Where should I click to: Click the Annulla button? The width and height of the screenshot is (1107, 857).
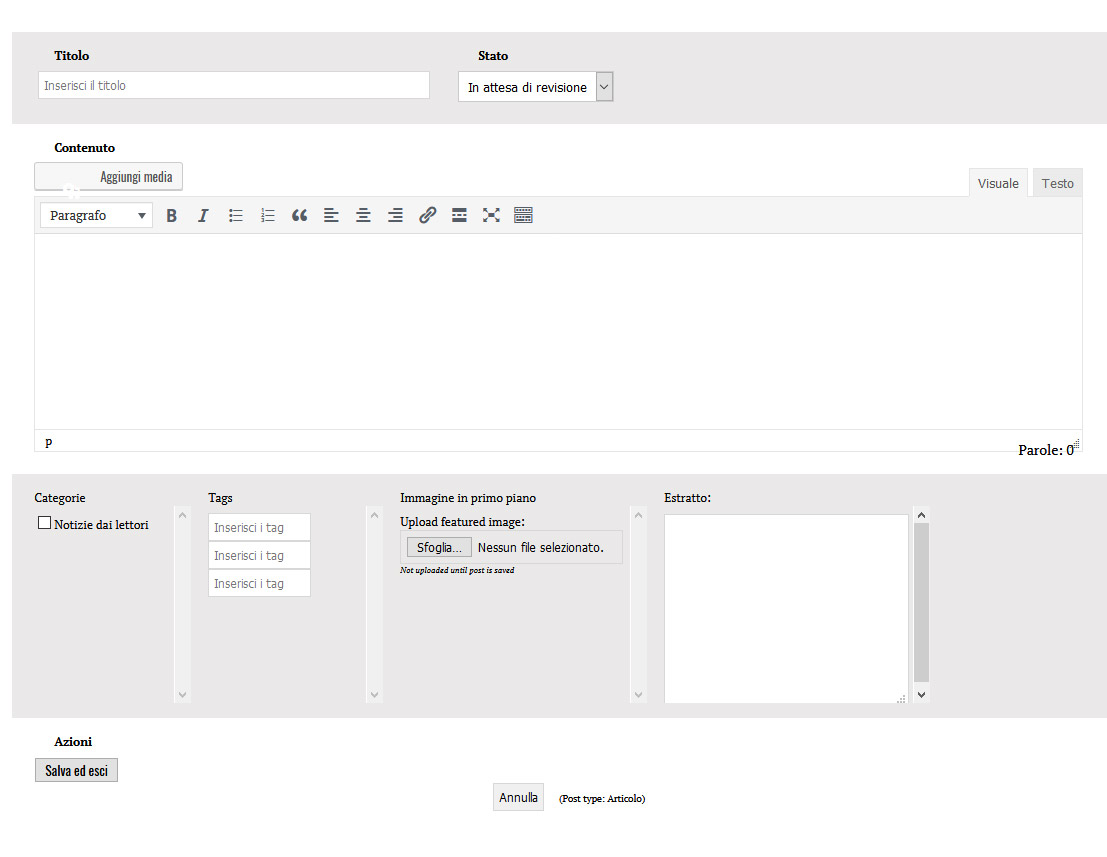click(518, 797)
